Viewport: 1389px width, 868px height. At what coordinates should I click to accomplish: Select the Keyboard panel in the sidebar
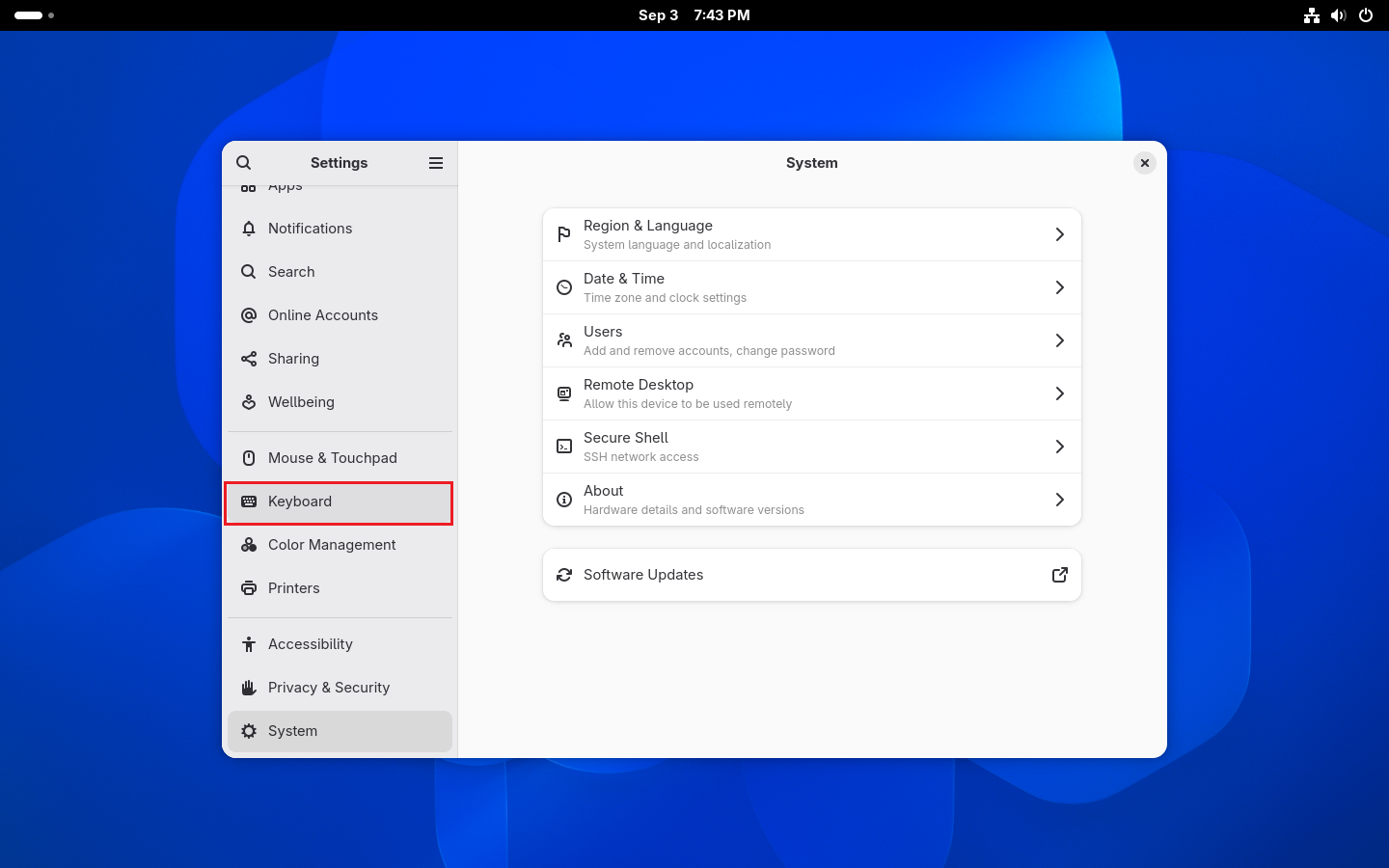pos(340,502)
